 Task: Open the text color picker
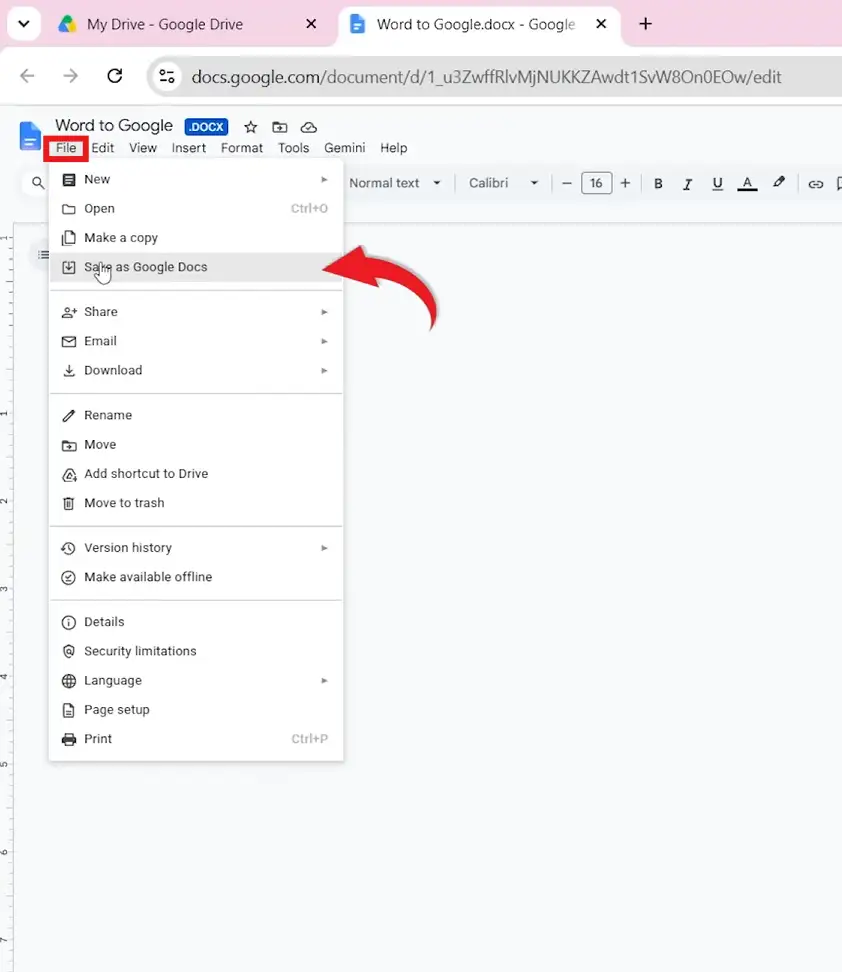747,183
